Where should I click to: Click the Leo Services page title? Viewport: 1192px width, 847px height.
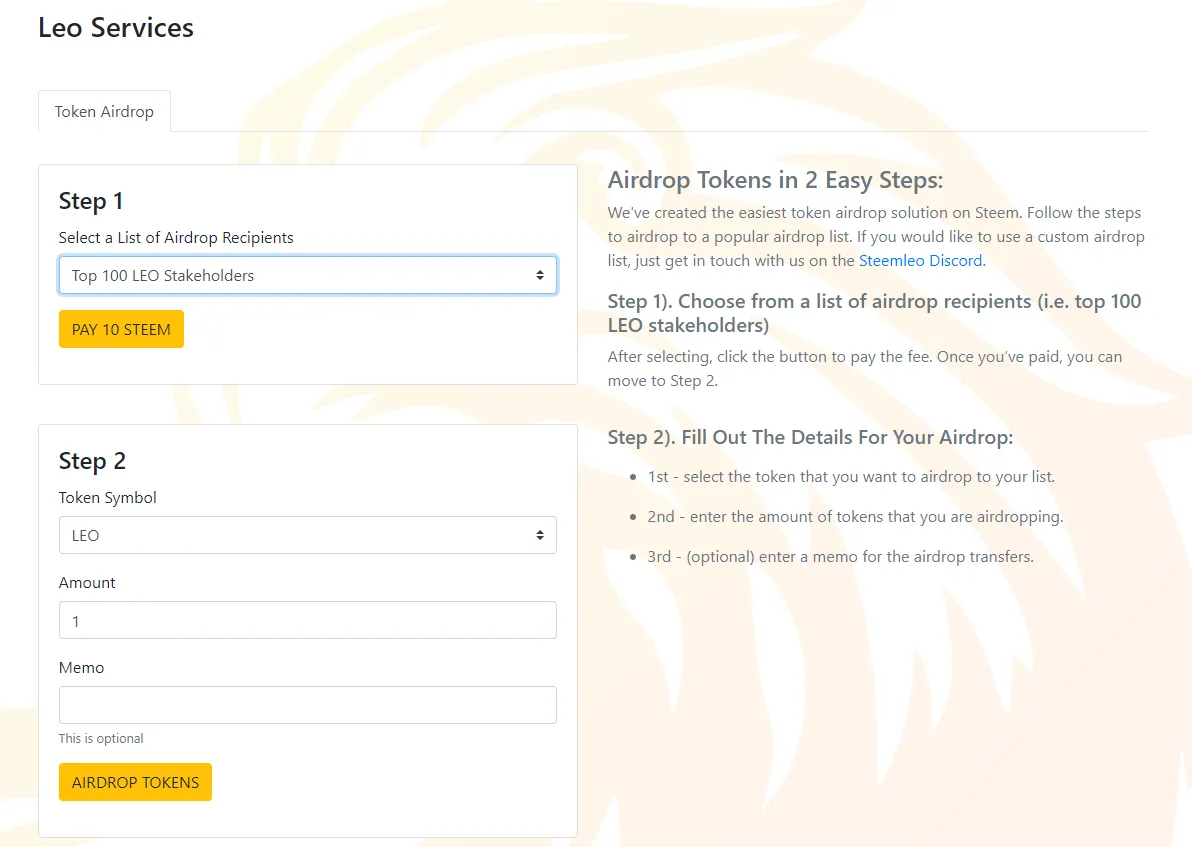116,28
